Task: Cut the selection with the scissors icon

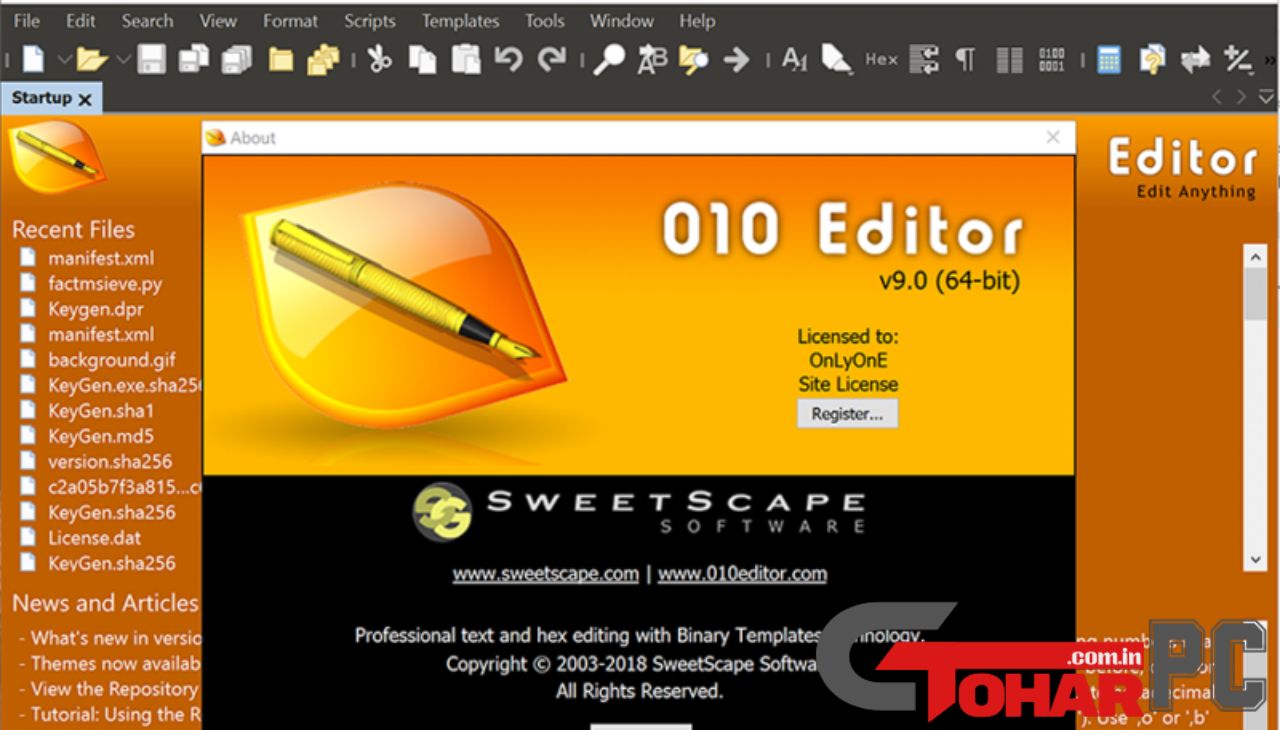Action: 379,60
